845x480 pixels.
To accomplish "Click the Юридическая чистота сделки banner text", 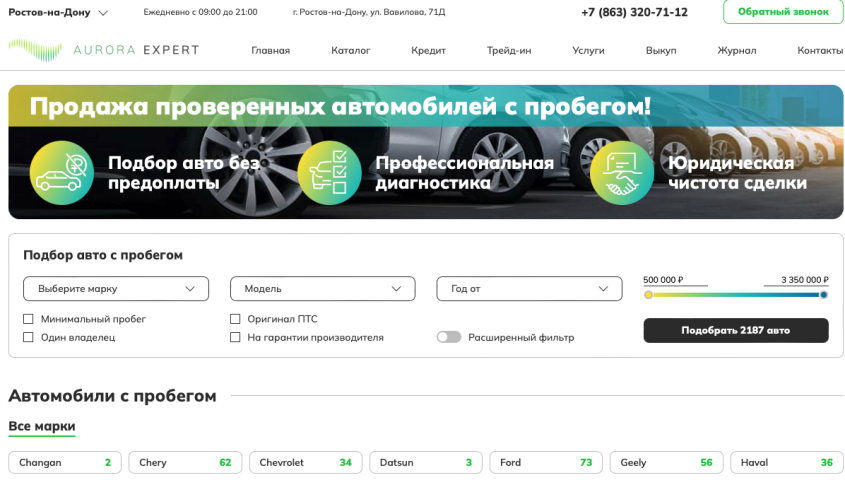I will click(x=737, y=173).
